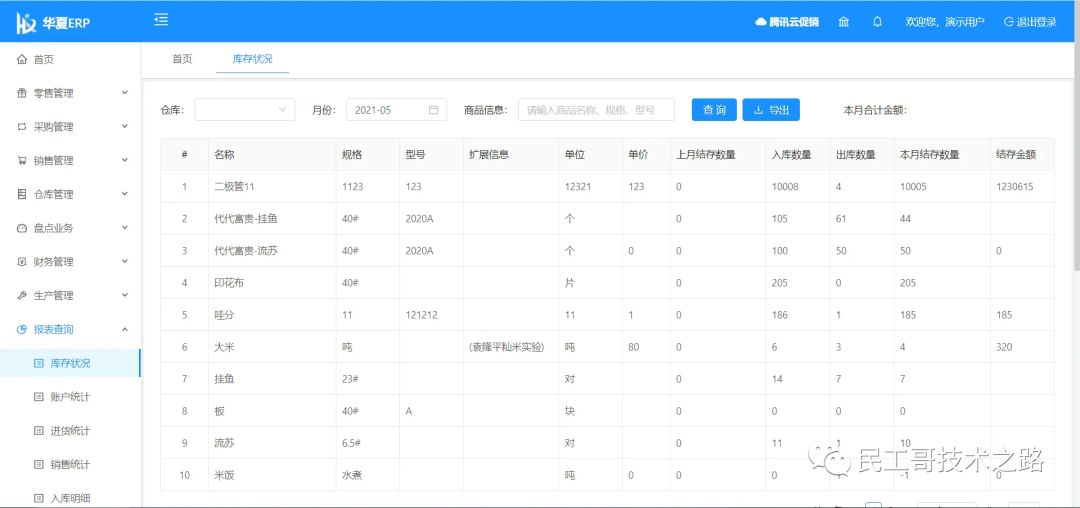Click the 首页 item in sidebar

pos(70,60)
